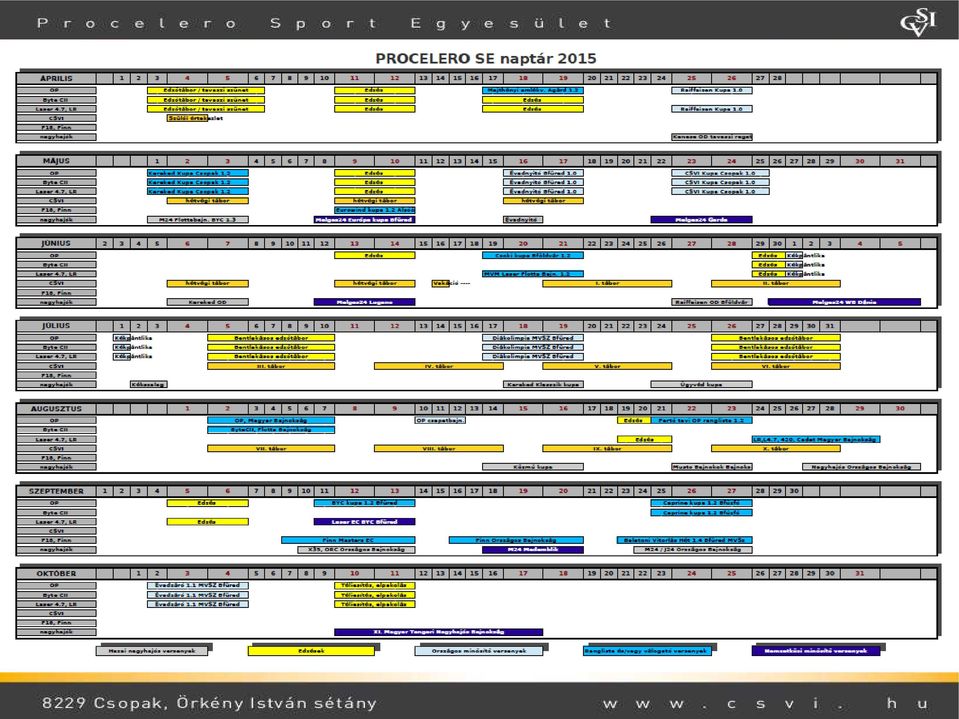The image size is (959, 719).
Task: Click the Melges24 Europa kupa Bfüred bar
Action: 365,219
